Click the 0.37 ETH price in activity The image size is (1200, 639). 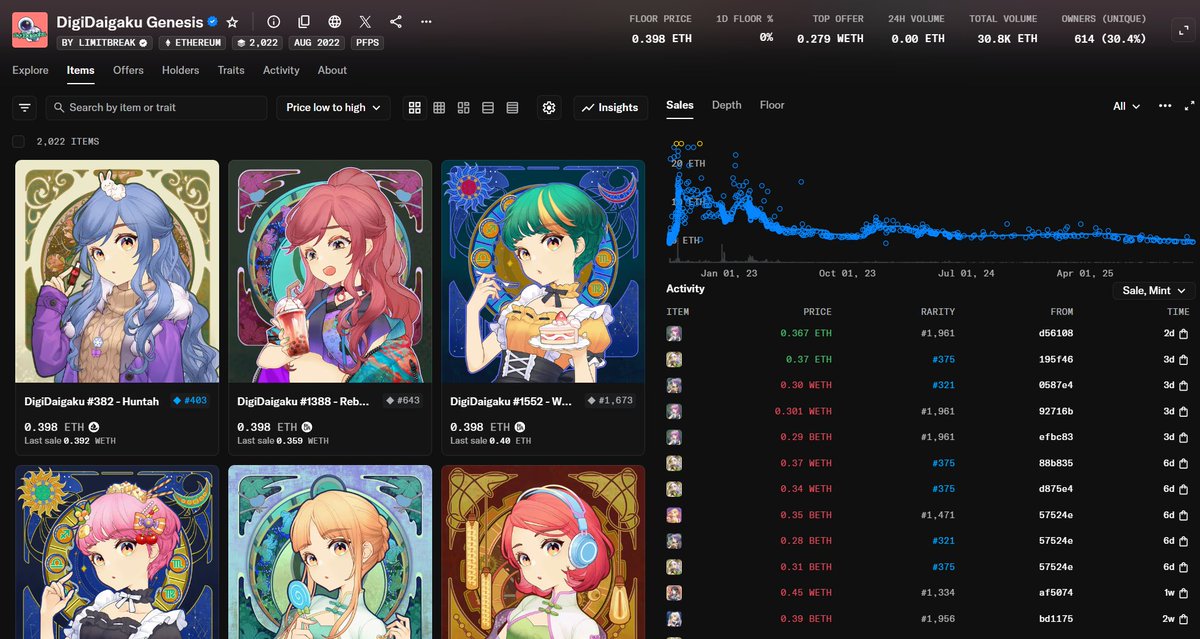(x=808, y=359)
